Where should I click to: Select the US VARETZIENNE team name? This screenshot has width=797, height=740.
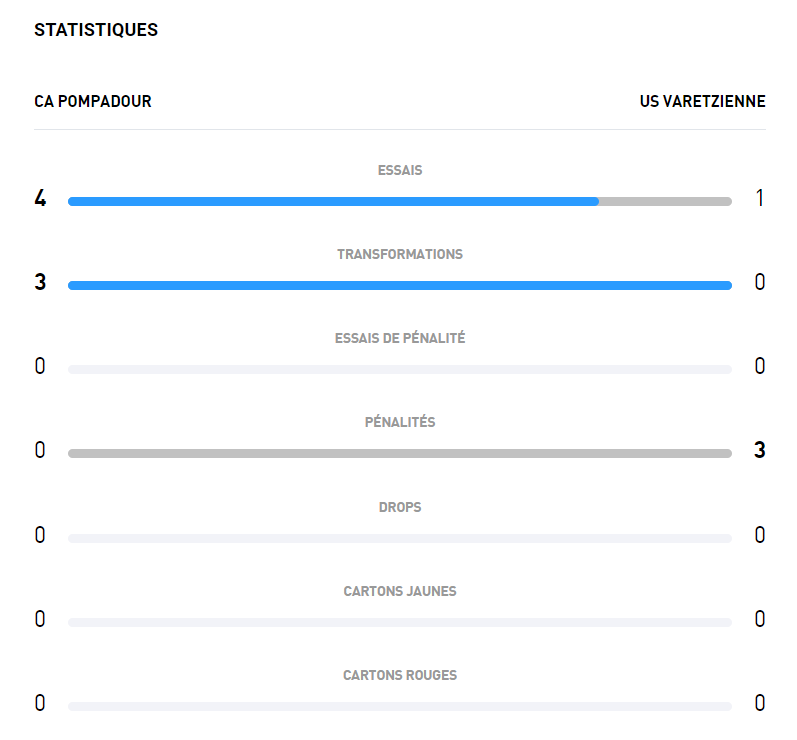702,101
